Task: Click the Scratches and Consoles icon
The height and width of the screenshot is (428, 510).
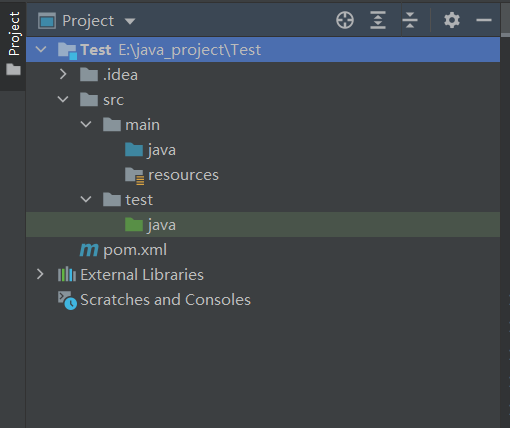Action: [67, 300]
